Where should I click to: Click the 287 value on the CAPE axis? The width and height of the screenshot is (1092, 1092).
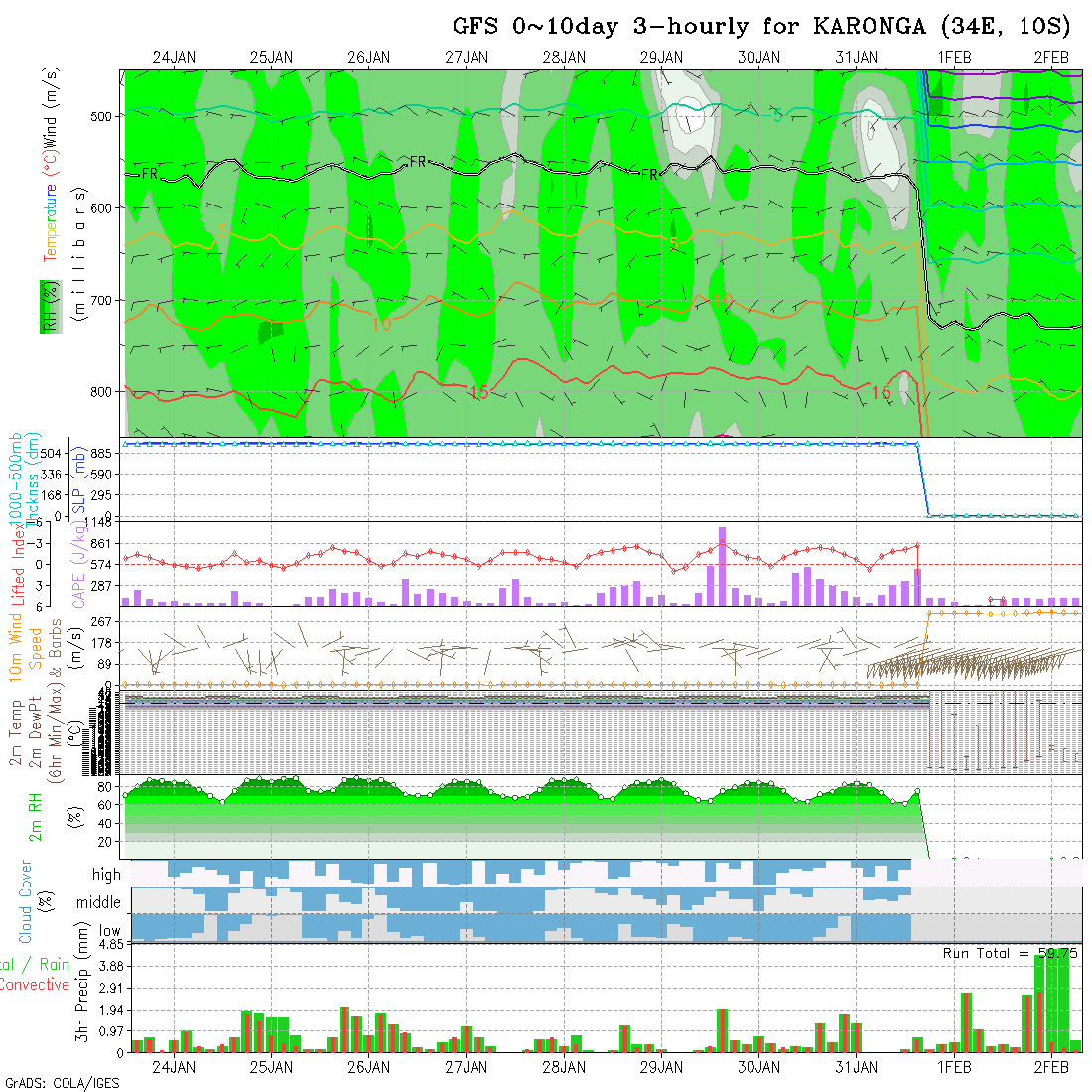101,586
